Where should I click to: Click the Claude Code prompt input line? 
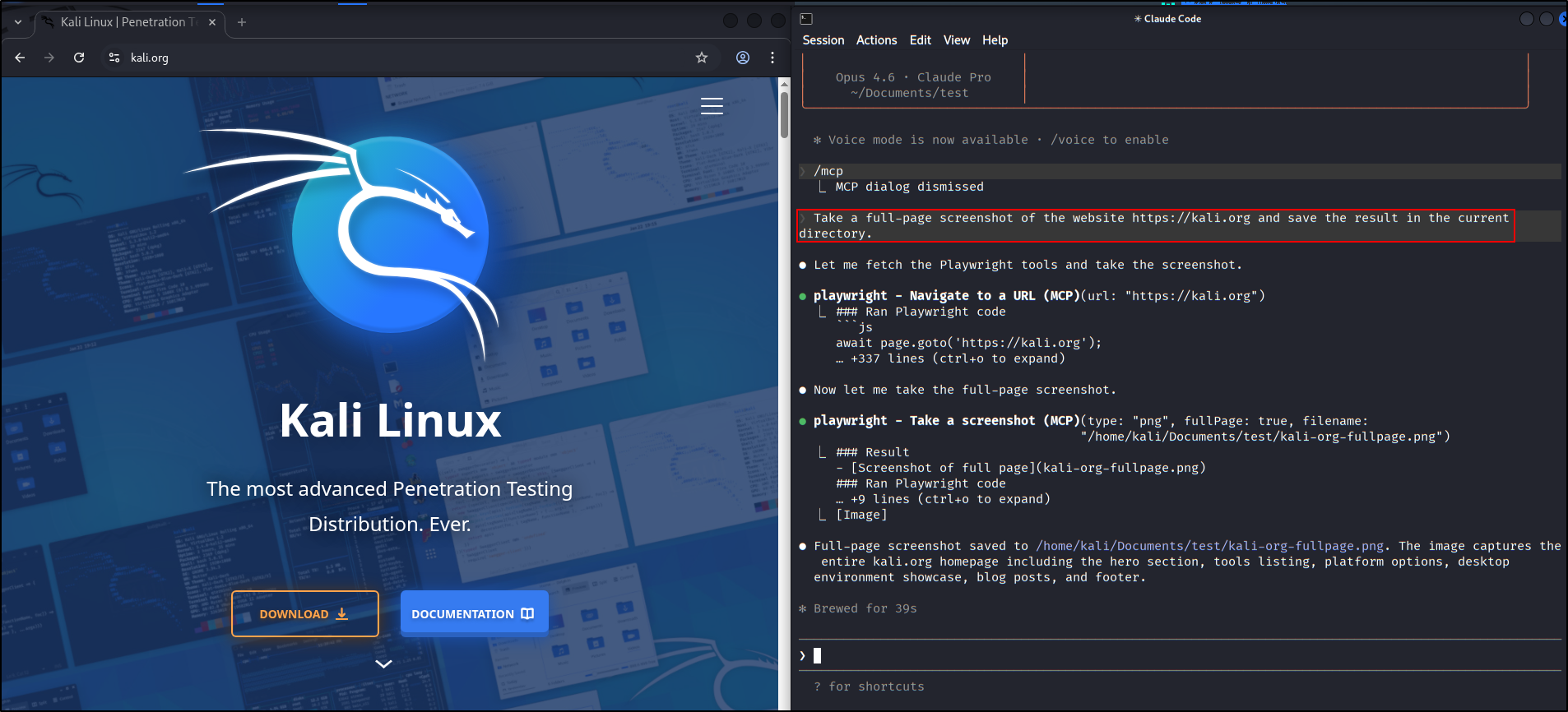(1152, 655)
